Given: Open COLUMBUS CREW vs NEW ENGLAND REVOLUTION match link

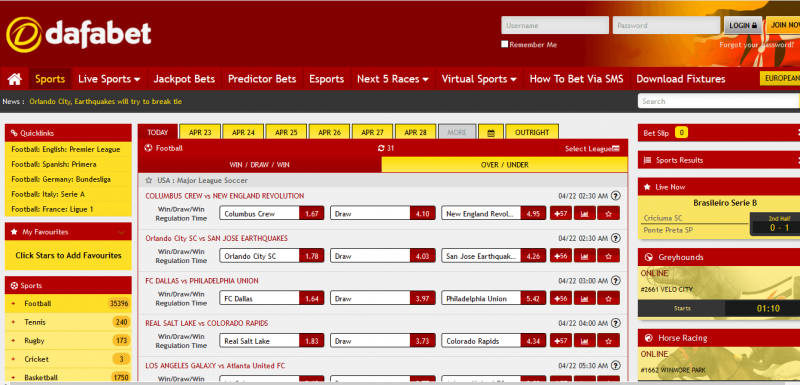Looking at the screenshot, I should (x=224, y=196).
